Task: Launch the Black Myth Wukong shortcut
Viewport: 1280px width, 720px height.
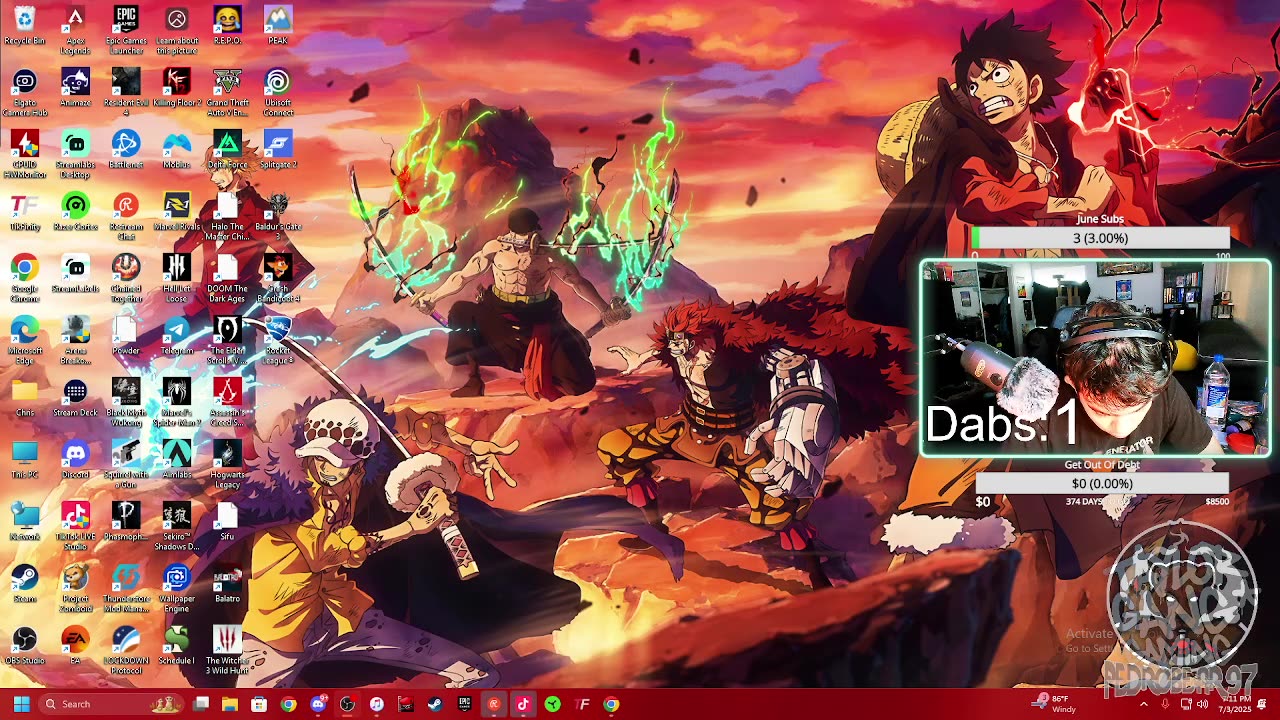Action: click(126, 402)
